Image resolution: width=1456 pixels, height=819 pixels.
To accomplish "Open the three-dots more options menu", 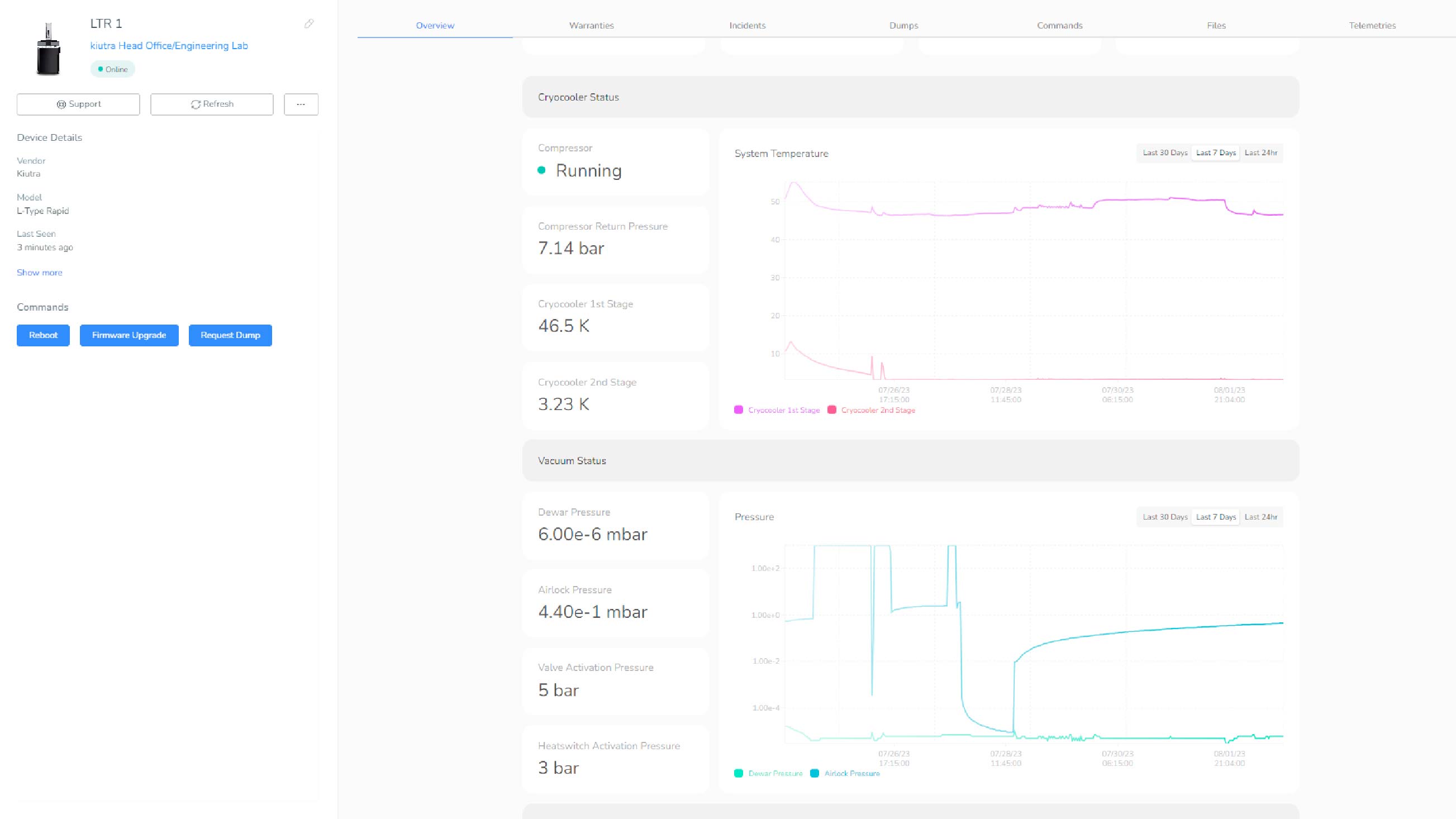I will point(301,104).
